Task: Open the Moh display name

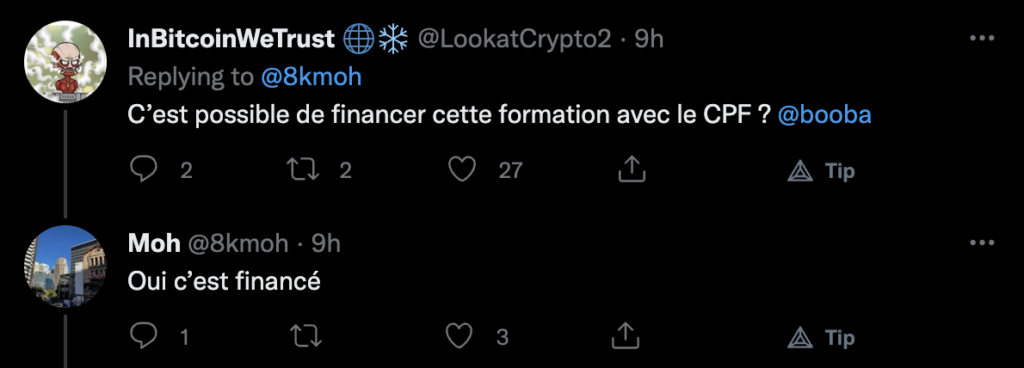Action: click(x=154, y=243)
